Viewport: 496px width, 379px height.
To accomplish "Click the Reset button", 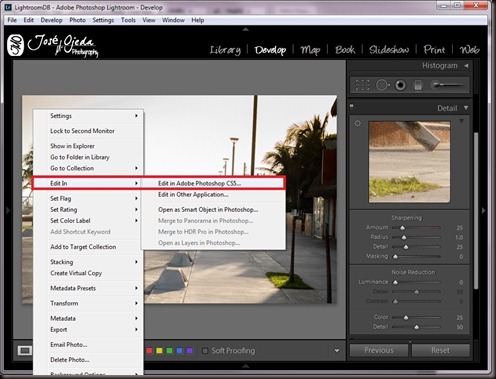I will click(x=441, y=350).
